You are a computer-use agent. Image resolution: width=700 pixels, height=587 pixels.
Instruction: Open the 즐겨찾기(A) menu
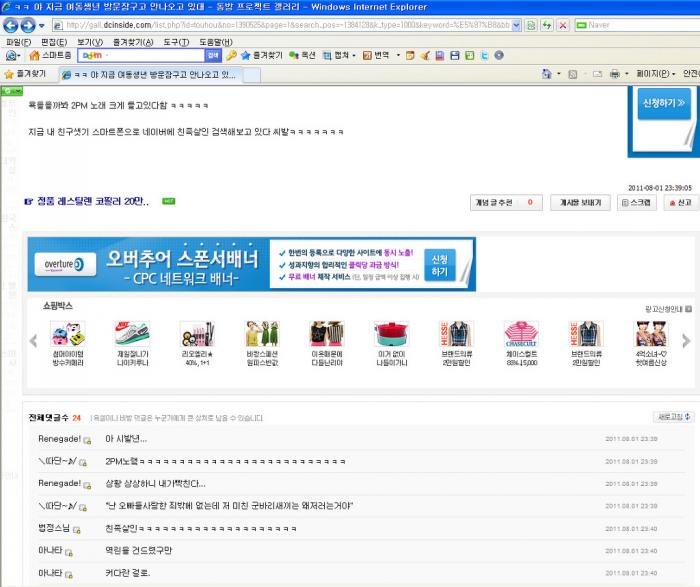pos(133,42)
